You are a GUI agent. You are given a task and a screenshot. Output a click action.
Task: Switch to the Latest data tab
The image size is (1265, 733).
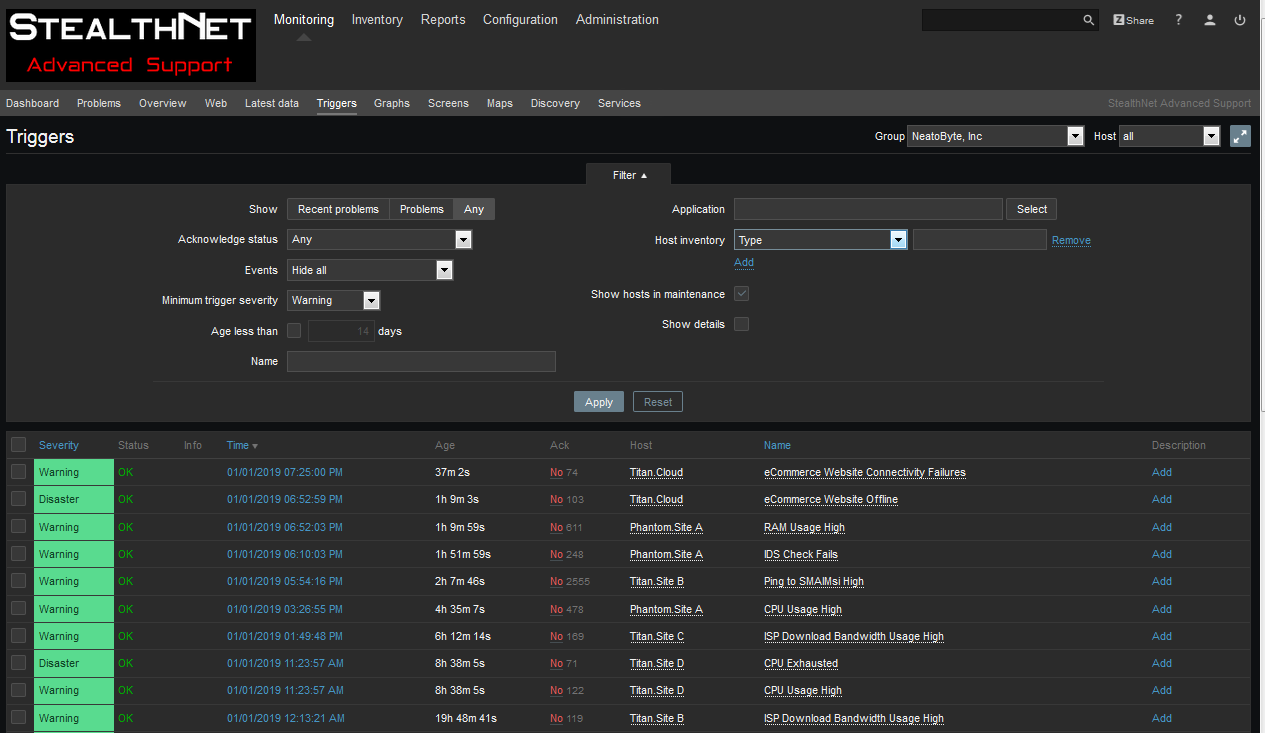coord(272,103)
